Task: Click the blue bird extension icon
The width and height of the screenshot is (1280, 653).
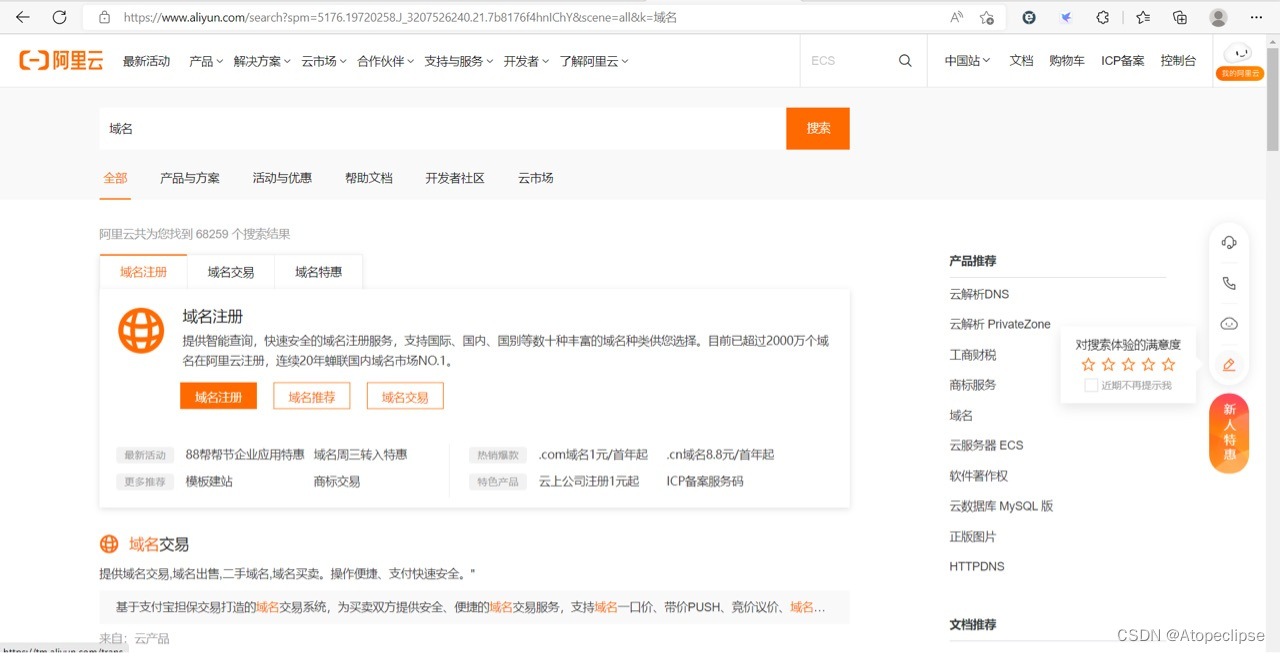Action: point(1066,17)
